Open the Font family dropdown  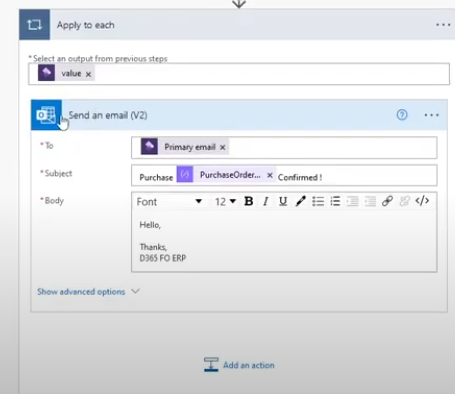(169, 202)
